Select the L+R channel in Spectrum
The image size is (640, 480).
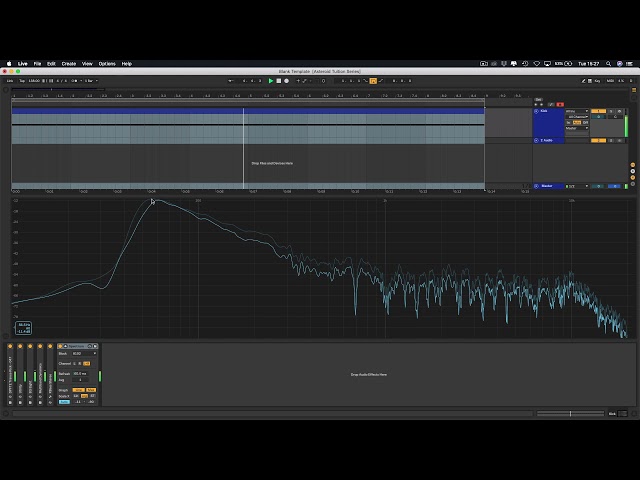click(x=87, y=363)
